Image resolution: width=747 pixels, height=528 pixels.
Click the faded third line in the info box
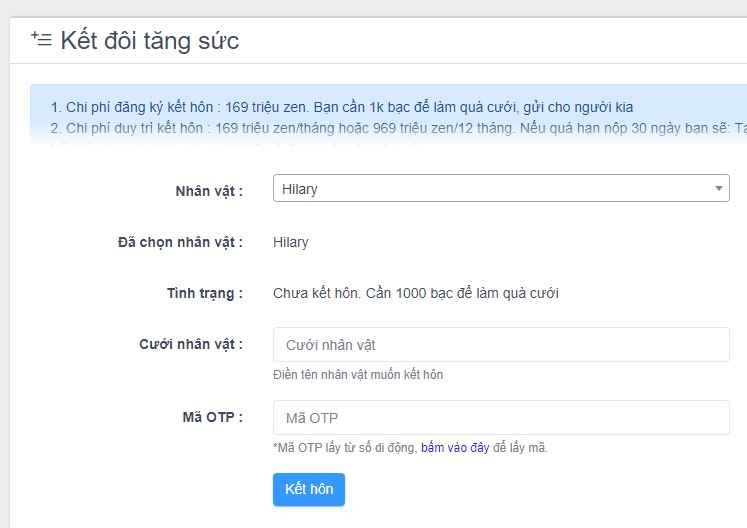pyautogui.click(x=250, y=146)
